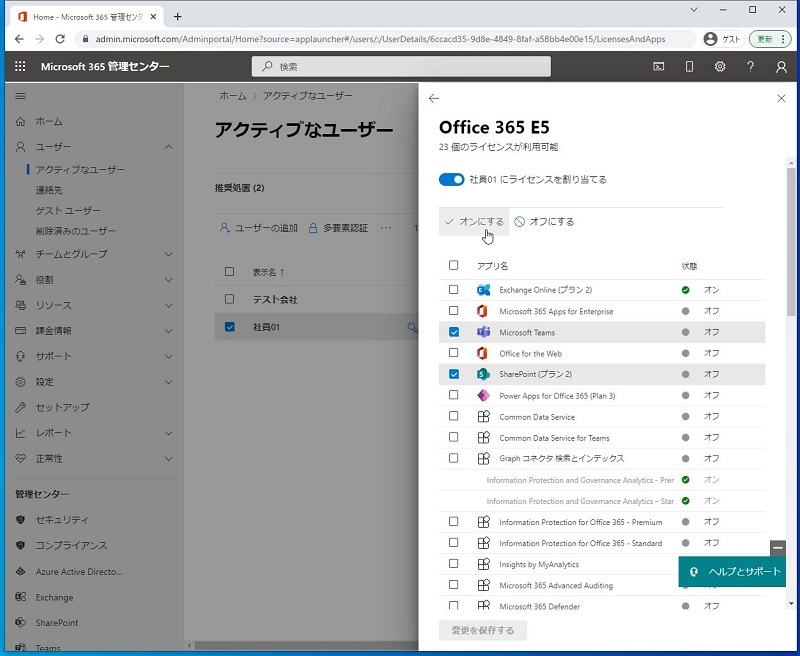Open Cloud Shell icon in header
The image size is (800, 656).
[659, 66]
